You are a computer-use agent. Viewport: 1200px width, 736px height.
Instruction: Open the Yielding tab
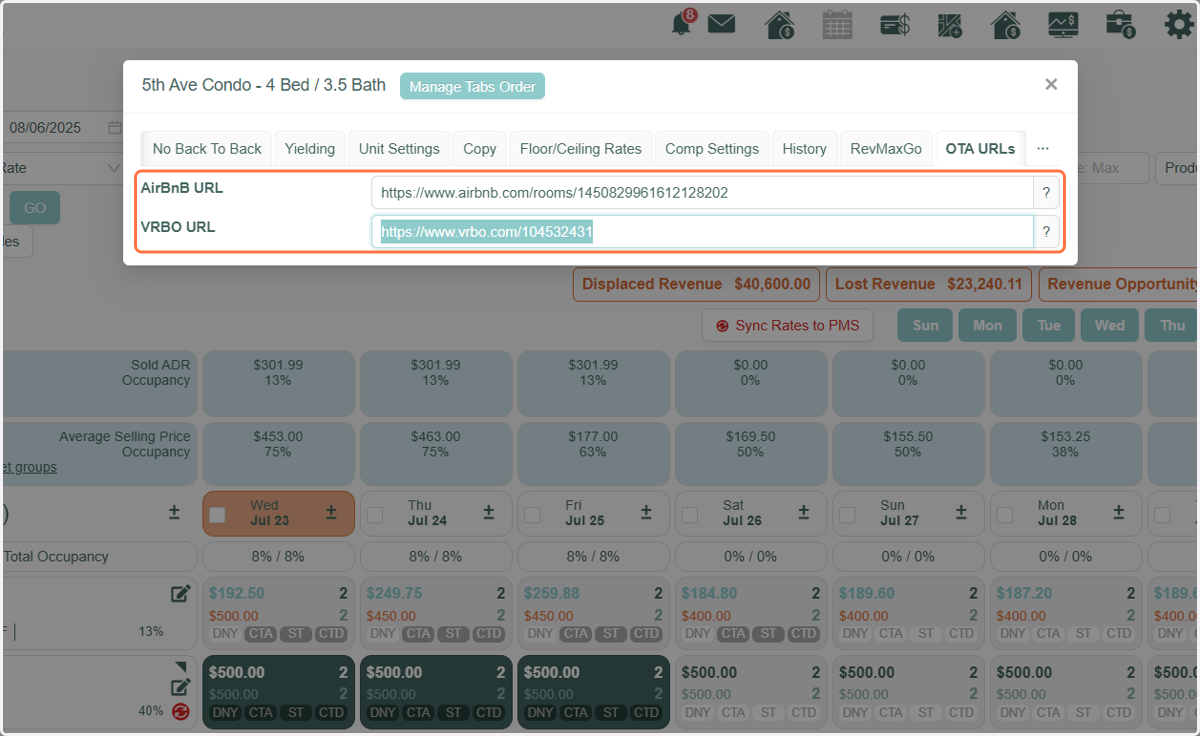click(310, 148)
